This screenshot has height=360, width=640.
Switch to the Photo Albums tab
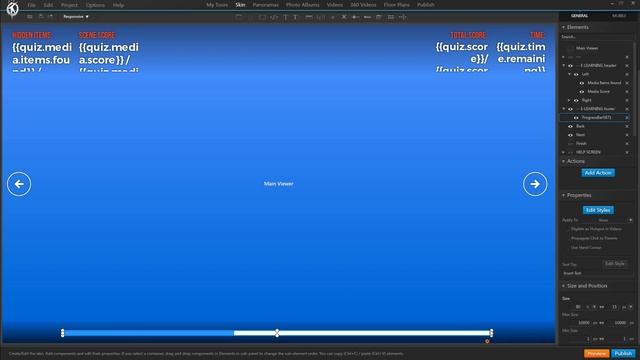(302, 5)
